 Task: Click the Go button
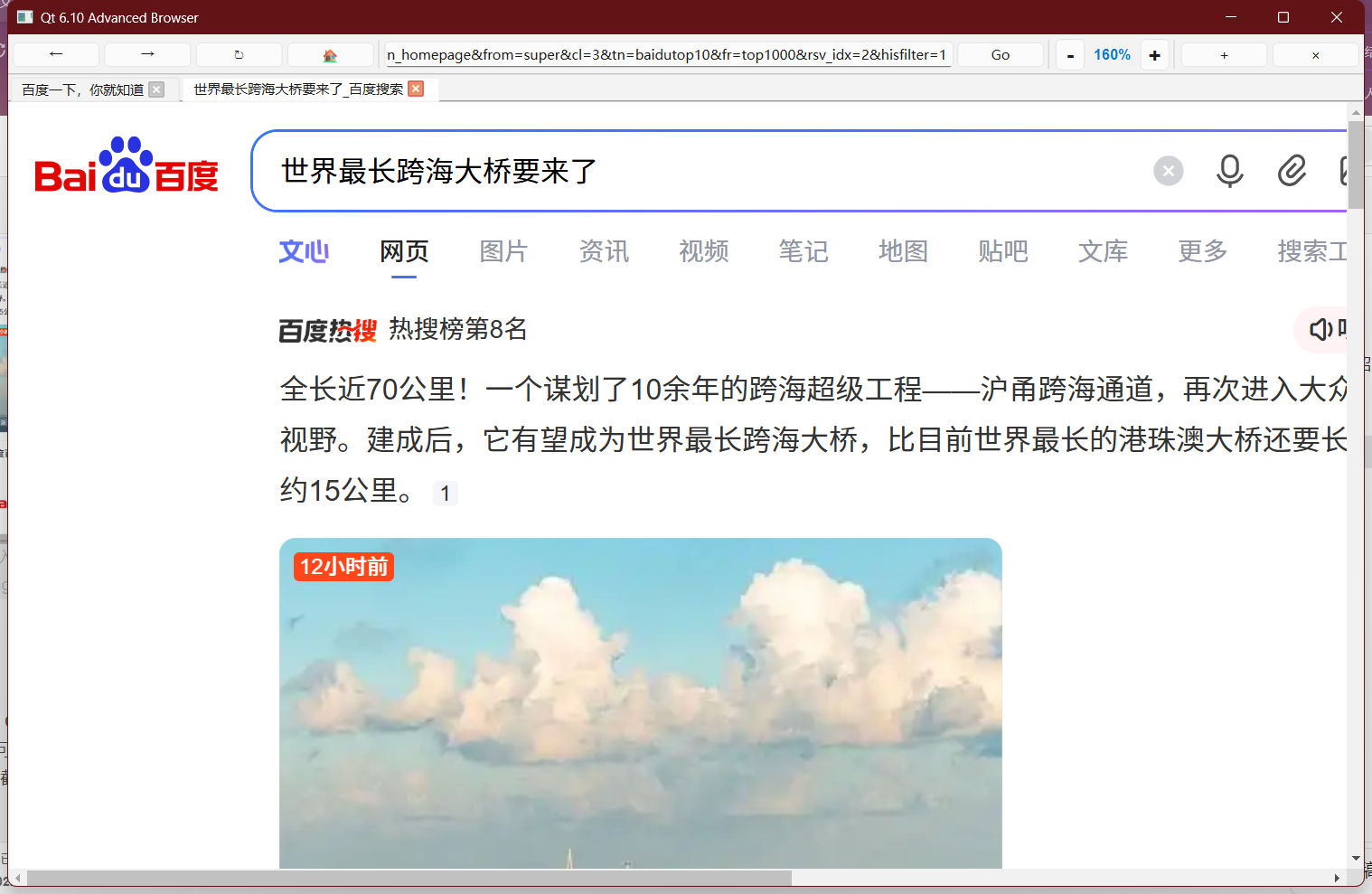(x=1000, y=55)
